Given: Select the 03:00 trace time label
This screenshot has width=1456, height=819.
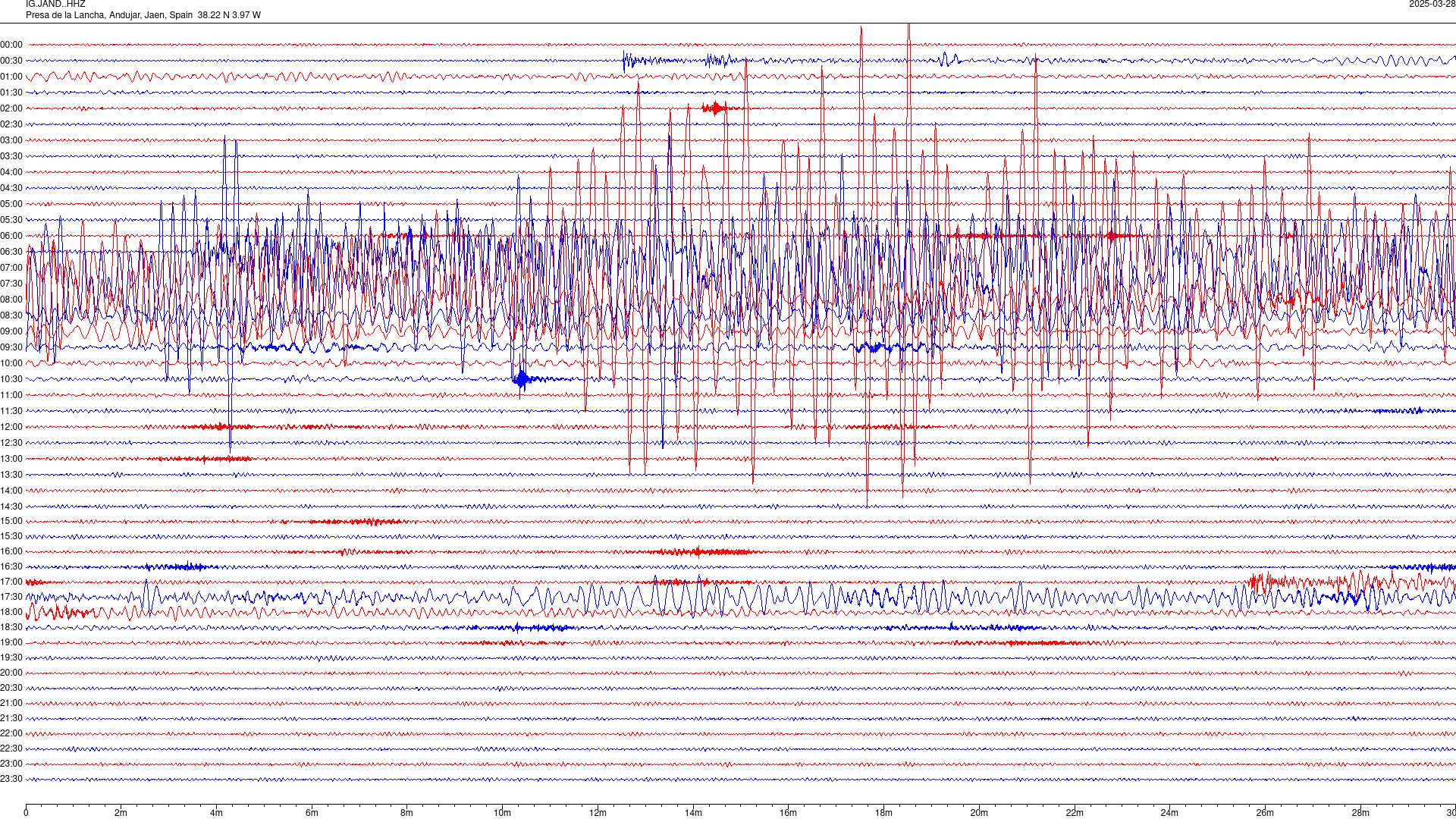Looking at the screenshot, I should (11, 140).
